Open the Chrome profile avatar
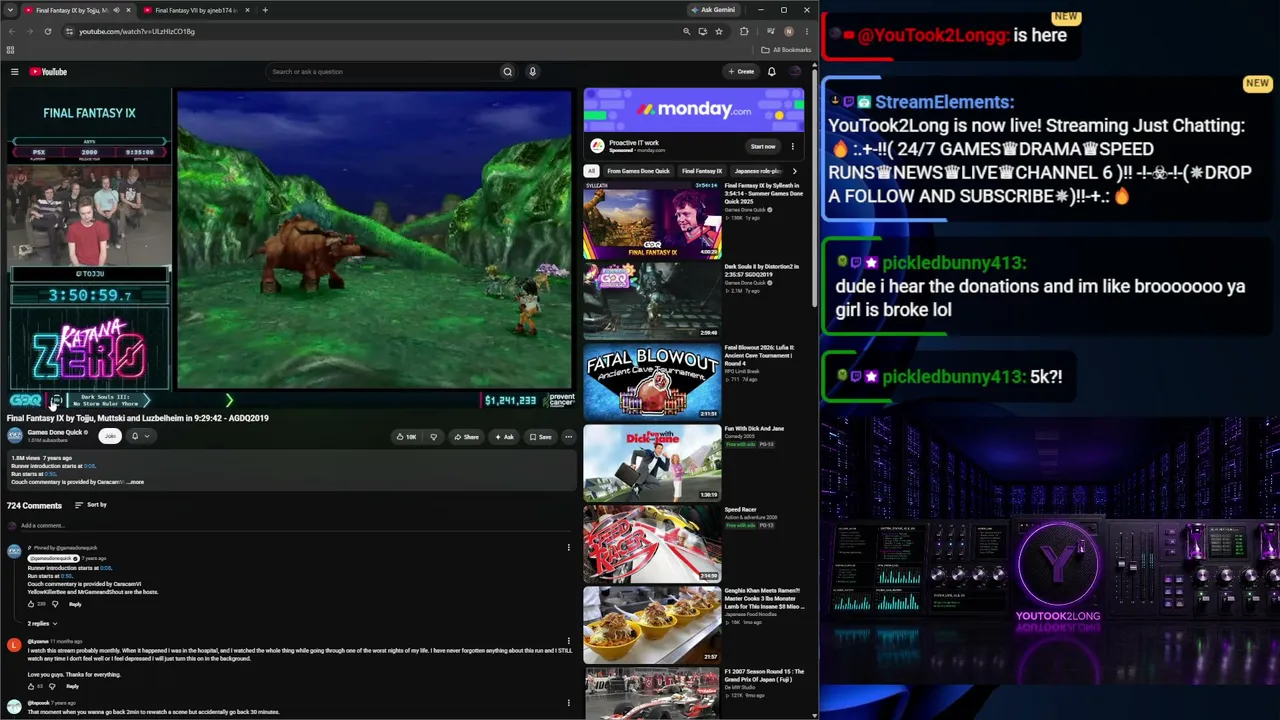This screenshot has height=720, width=1280. tap(789, 31)
